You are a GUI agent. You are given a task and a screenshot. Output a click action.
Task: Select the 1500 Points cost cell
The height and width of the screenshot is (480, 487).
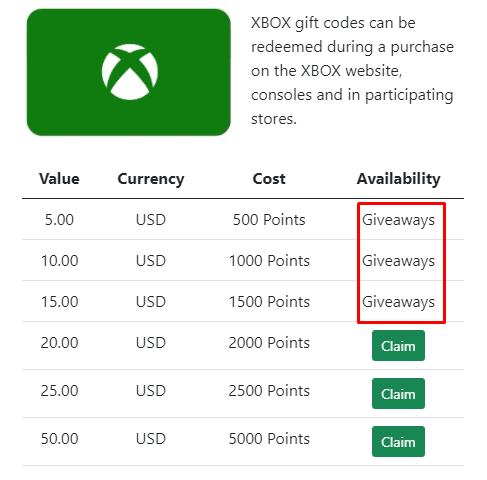(x=269, y=302)
